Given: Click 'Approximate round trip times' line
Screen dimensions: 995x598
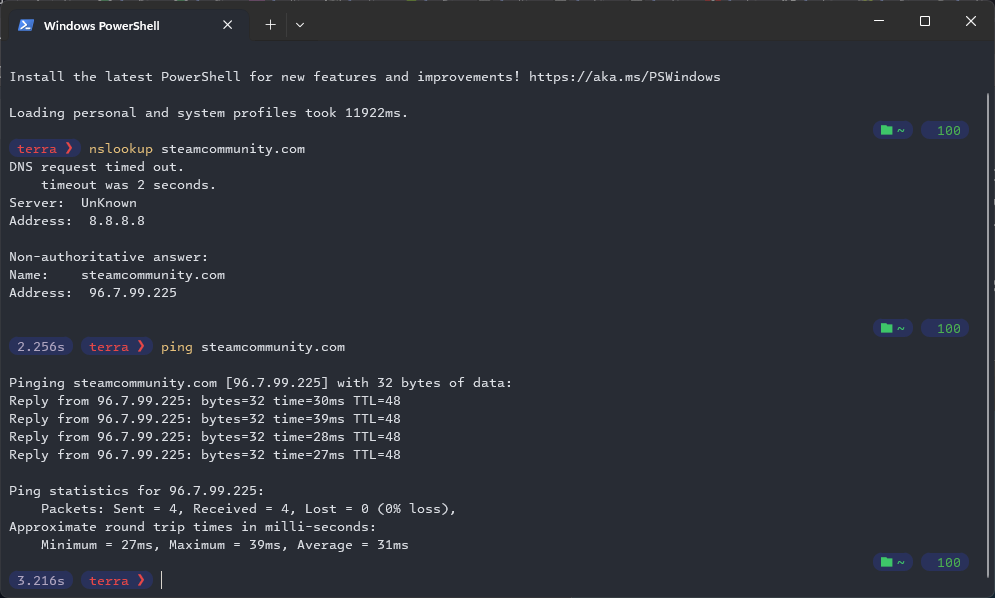Looking at the screenshot, I should (192, 527).
